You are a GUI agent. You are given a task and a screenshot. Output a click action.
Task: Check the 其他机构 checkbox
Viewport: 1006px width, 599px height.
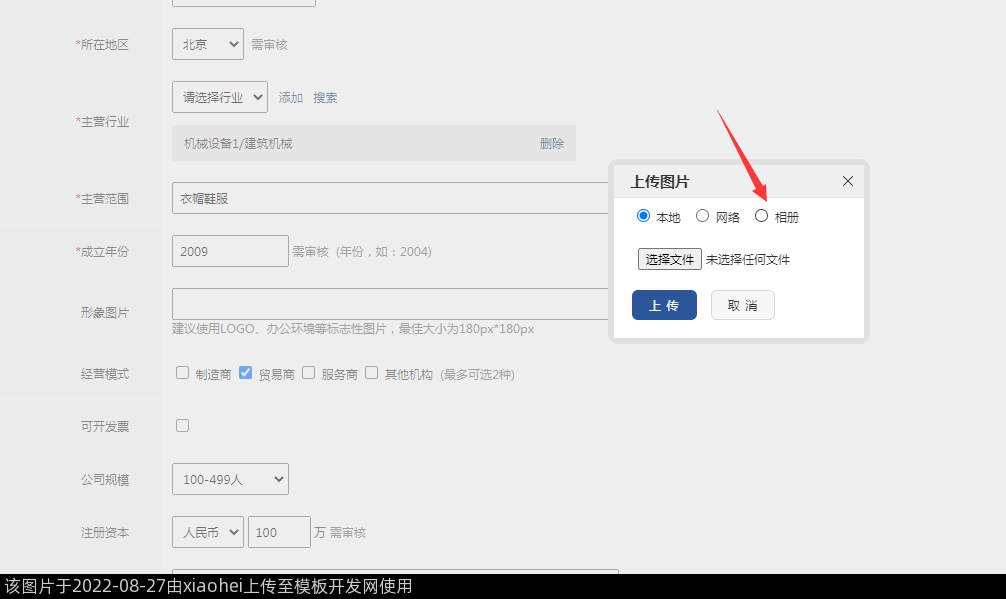point(371,373)
